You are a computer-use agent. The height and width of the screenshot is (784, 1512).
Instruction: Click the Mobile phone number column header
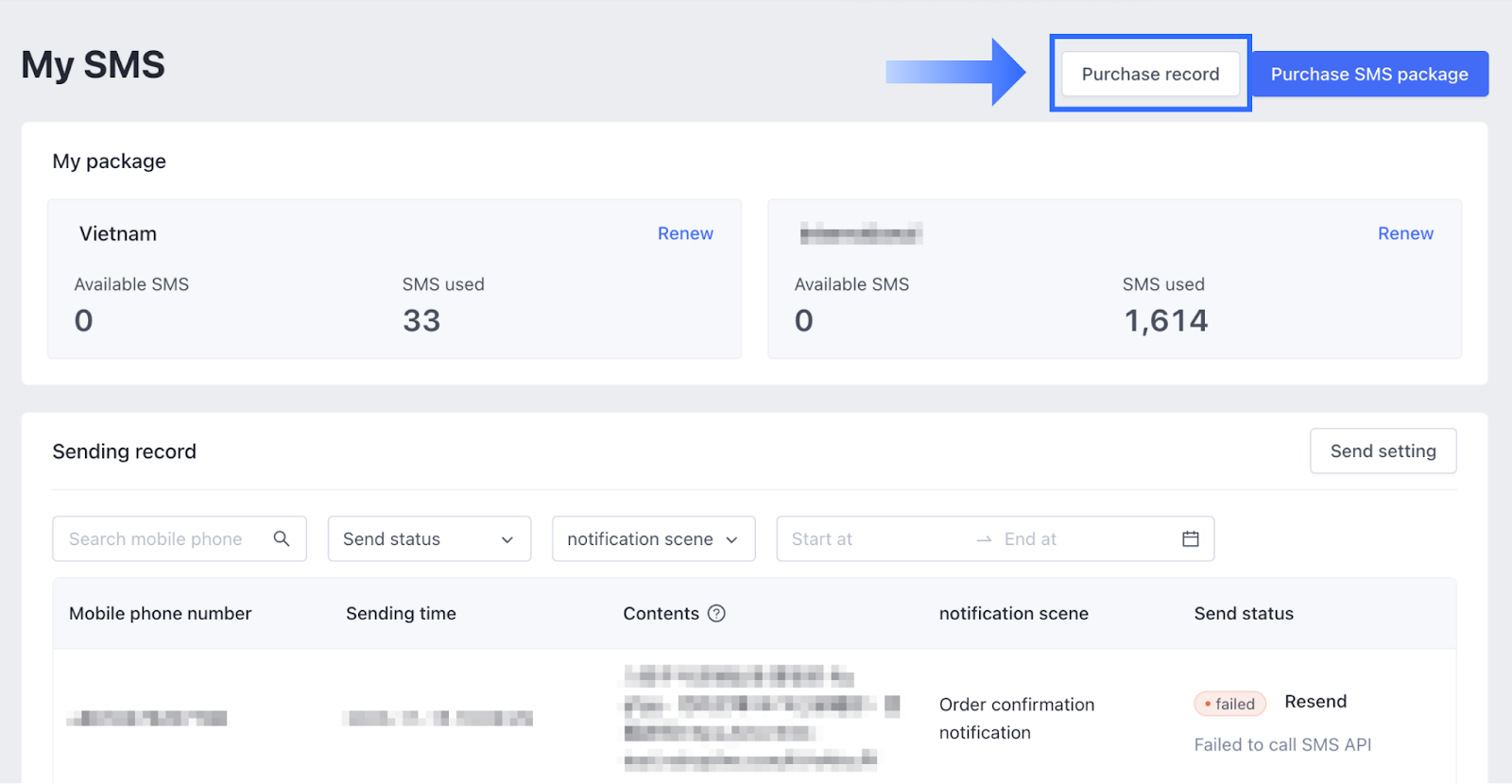[160, 614]
